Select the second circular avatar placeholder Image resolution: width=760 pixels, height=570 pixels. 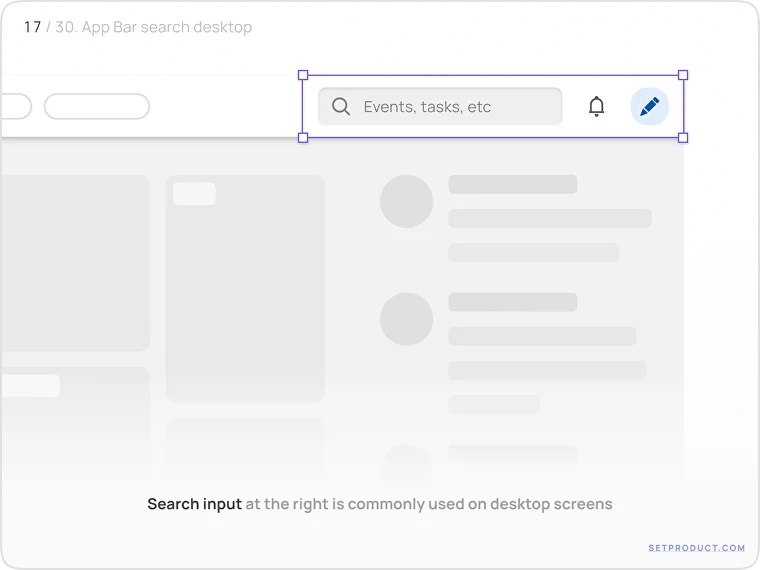pyautogui.click(x=406, y=319)
